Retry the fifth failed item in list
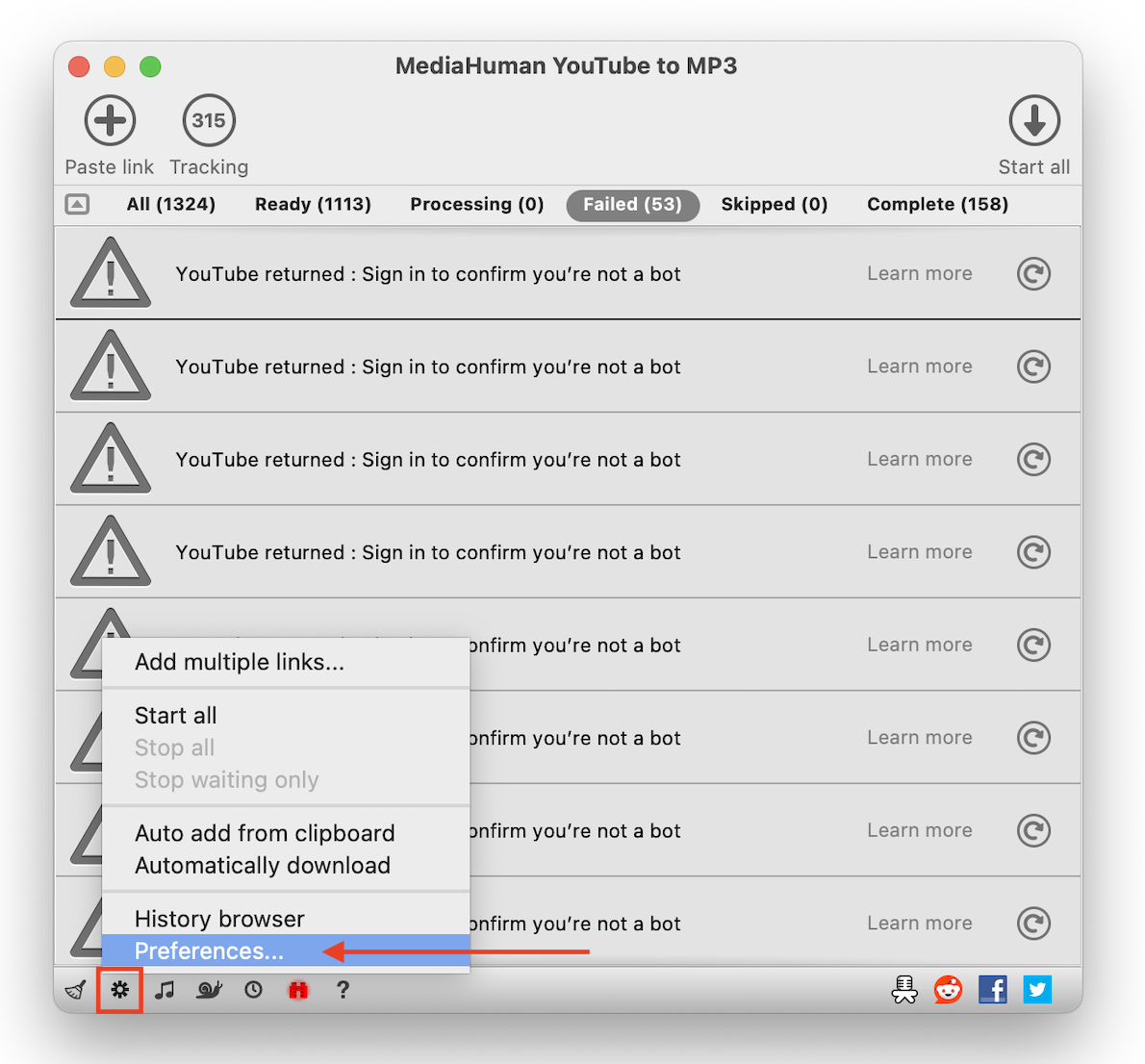The height and width of the screenshot is (1064, 1145). (1034, 645)
